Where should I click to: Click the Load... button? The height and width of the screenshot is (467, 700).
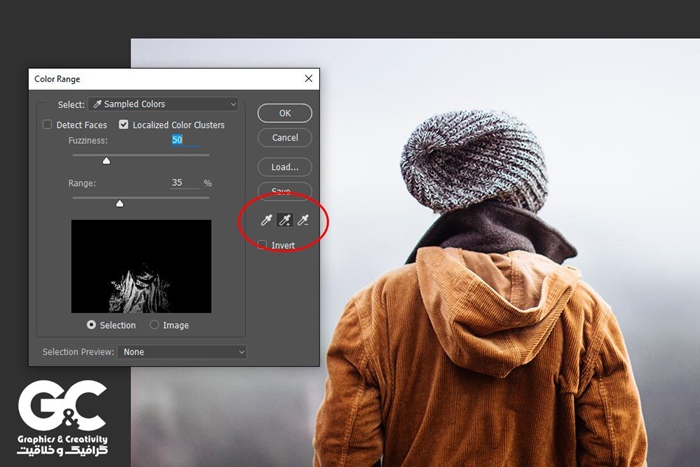285,167
